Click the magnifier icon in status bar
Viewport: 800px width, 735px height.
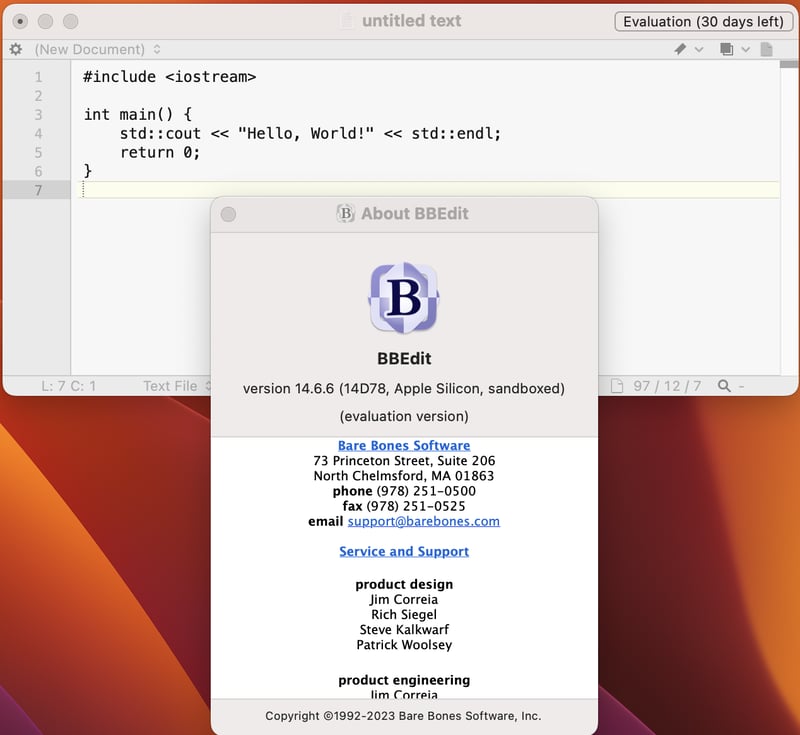(x=724, y=386)
